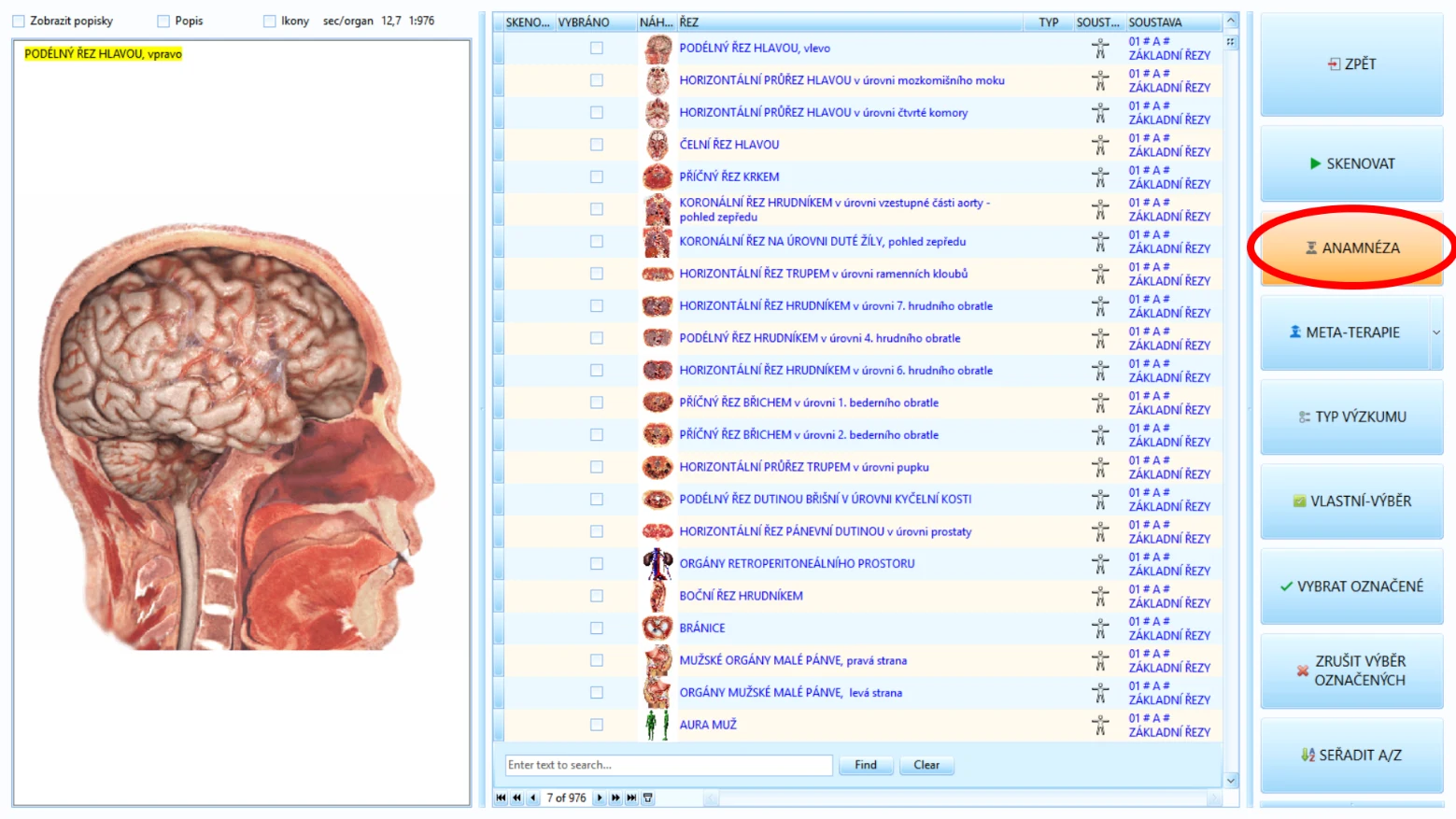Click kidney icon of ORGÁNY RETROPERITONEÁLNÍHO PROSTORU
1456x819 pixels.
click(x=657, y=563)
